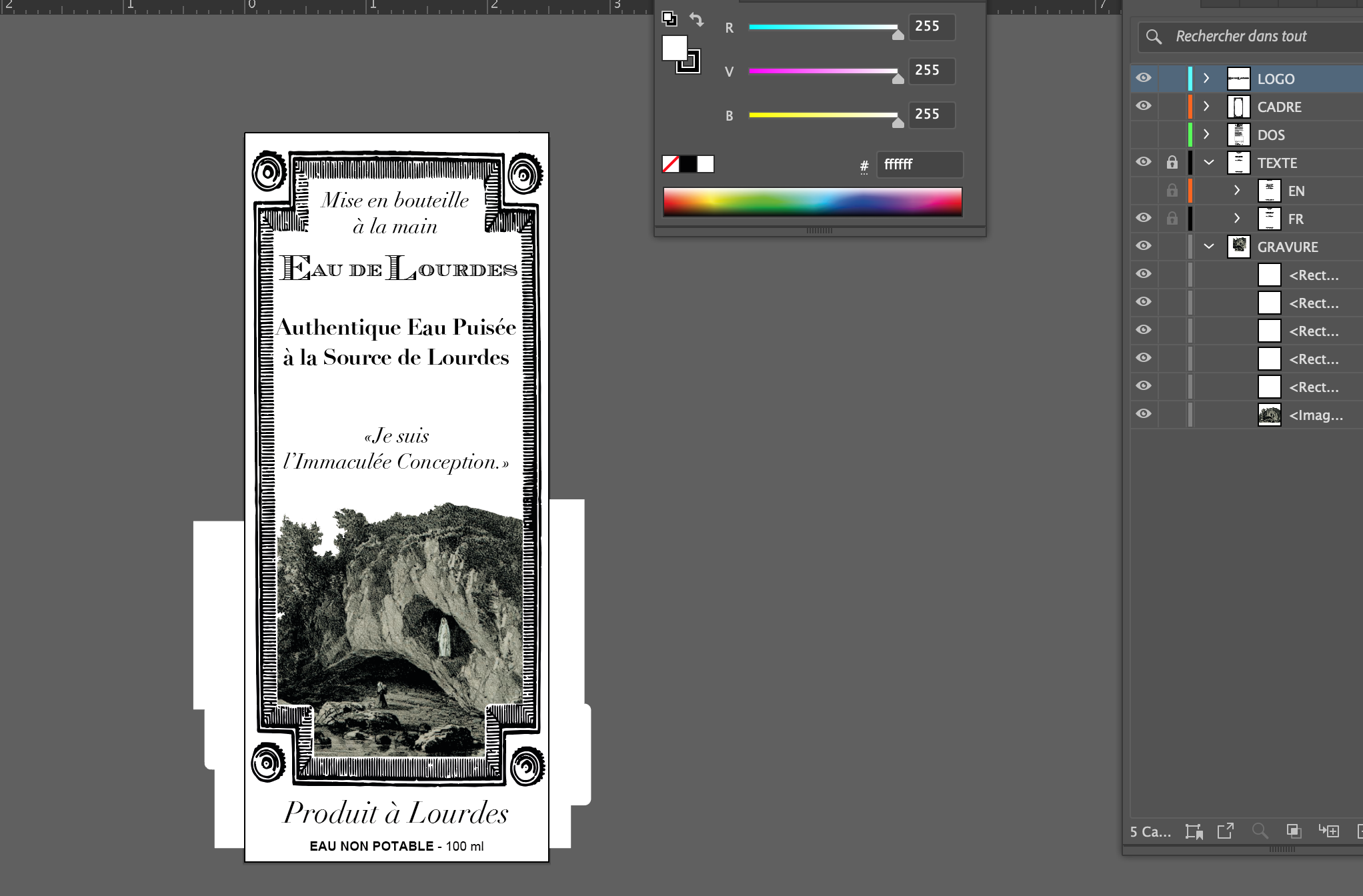
Task: Toggle the EN sublayer padlock
Action: pos(1172,190)
